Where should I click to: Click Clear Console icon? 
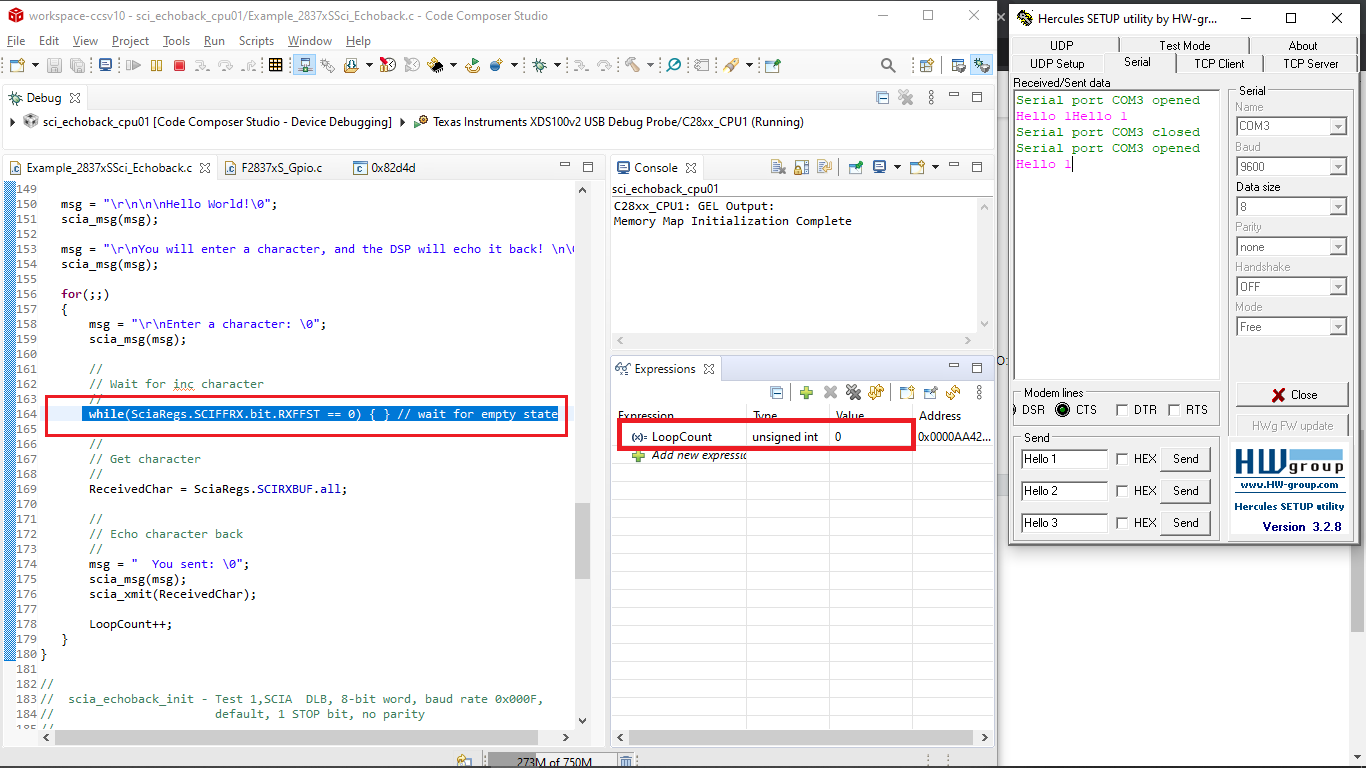(x=779, y=167)
